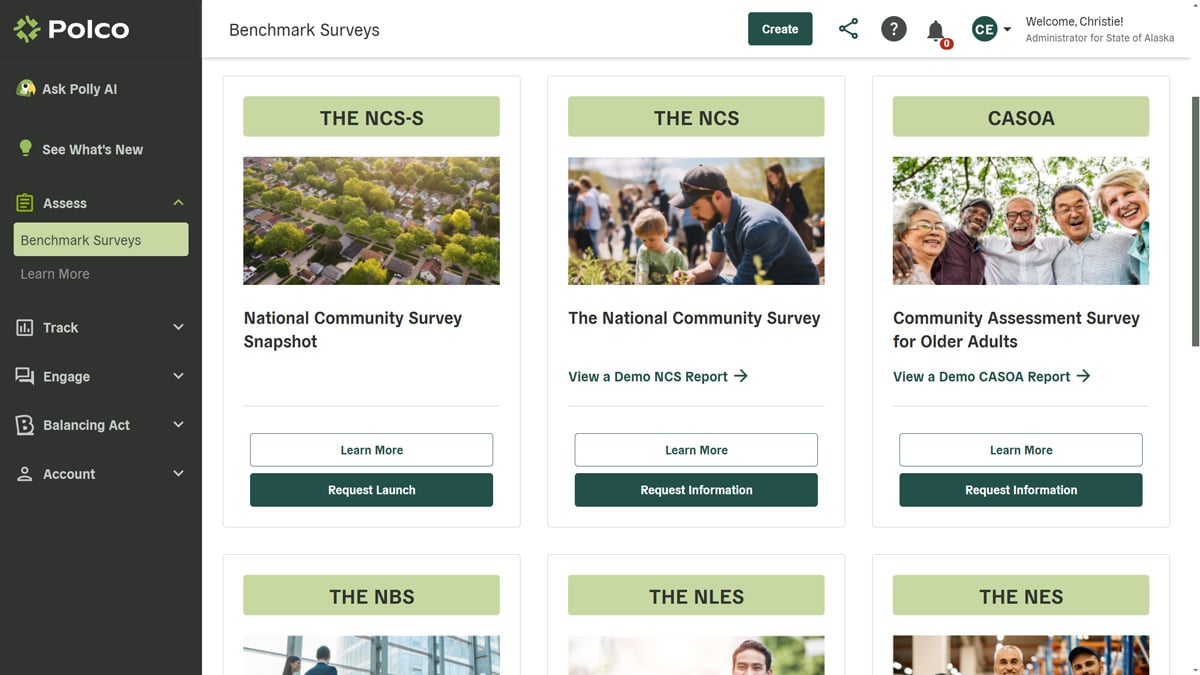
Task: Click the CE profile avatar
Action: (x=983, y=28)
